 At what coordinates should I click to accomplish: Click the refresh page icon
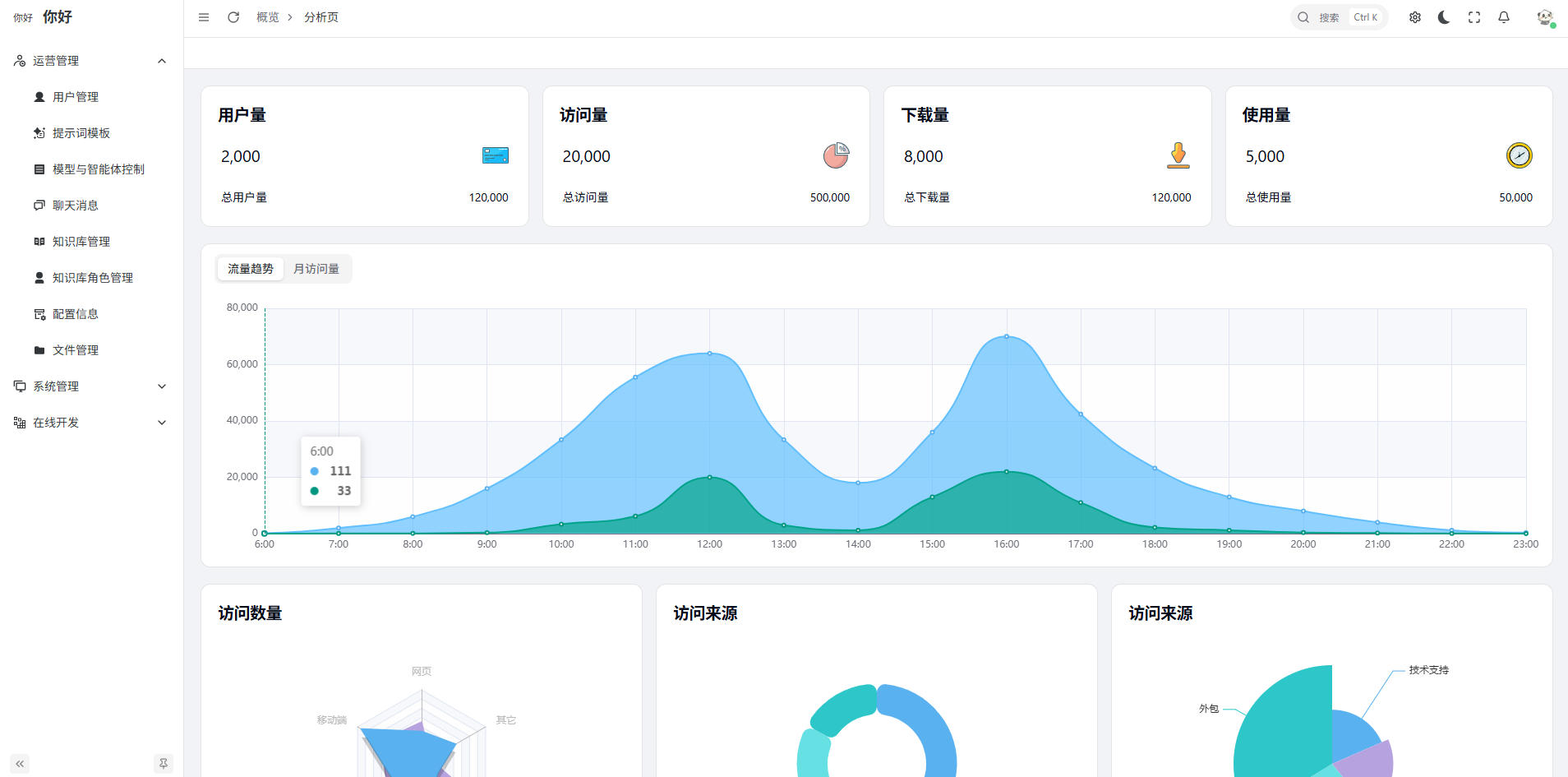point(233,17)
